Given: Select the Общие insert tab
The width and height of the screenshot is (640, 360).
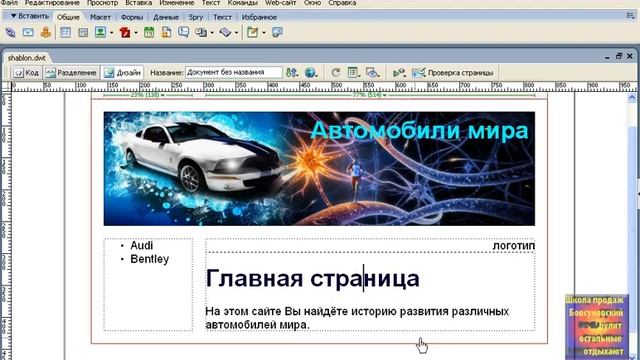Looking at the screenshot, I should point(68,17).
